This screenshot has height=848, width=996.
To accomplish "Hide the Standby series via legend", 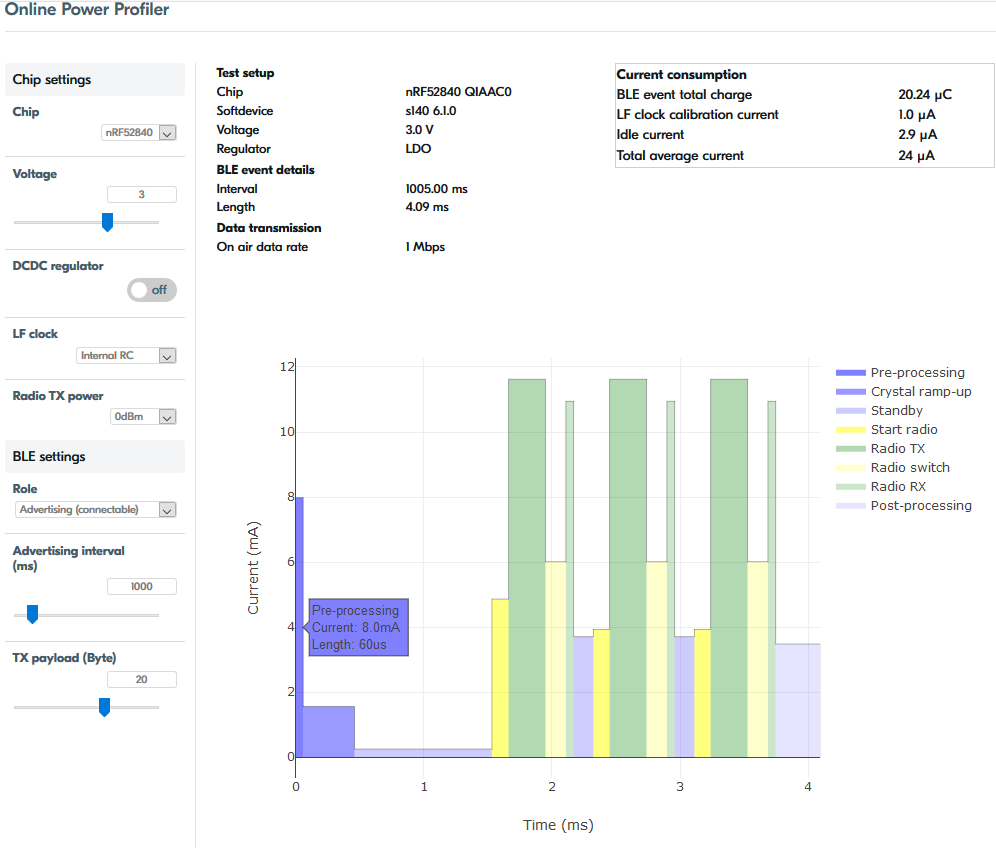I will point(896,410).
